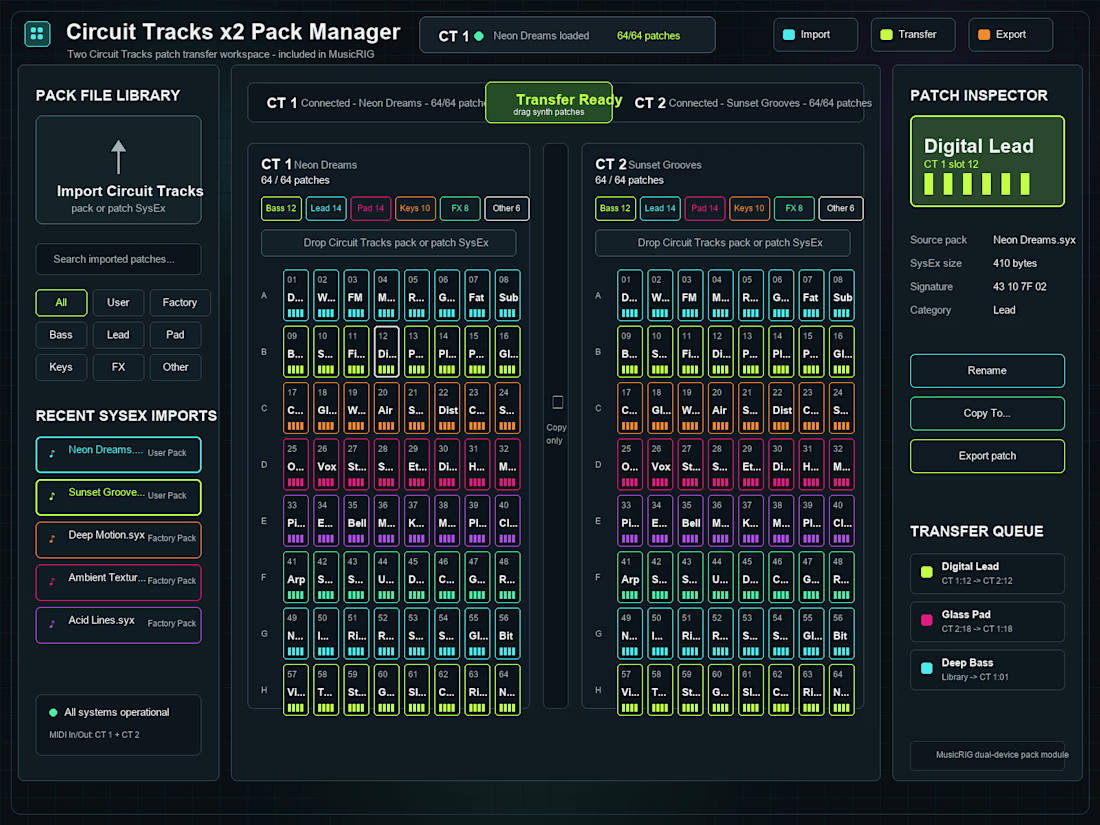Click the green Transfer indicator icon
The image size is (1100, 825).
[886, 34]
